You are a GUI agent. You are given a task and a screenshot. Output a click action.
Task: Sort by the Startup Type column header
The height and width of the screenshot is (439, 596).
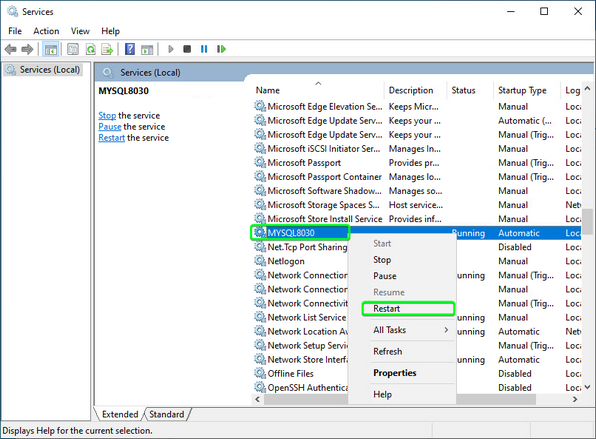click(528, 90)
